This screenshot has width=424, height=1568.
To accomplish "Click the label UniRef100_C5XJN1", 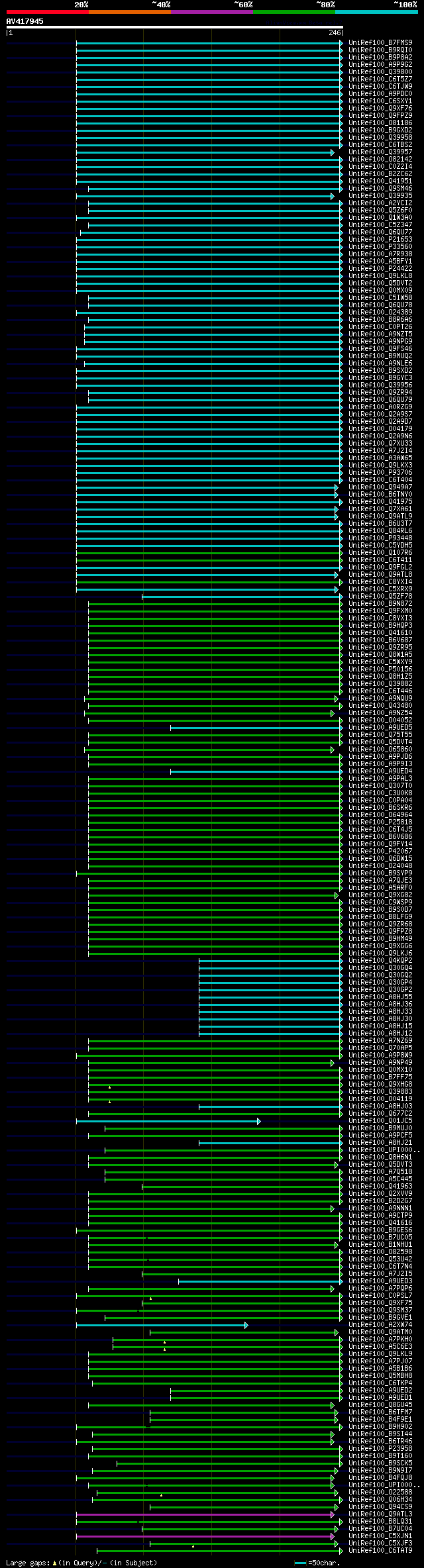I will point(380,1536).
